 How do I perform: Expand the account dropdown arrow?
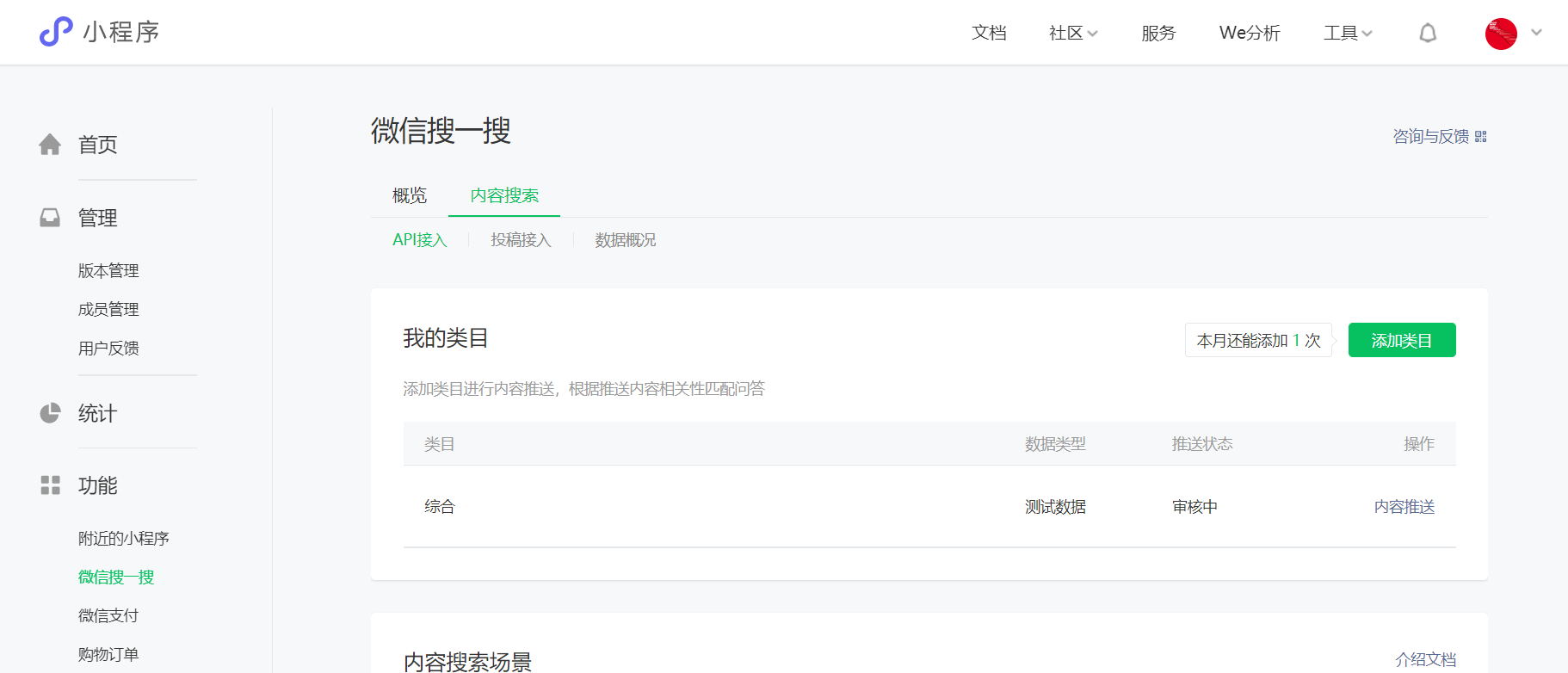click(1536, 33)
